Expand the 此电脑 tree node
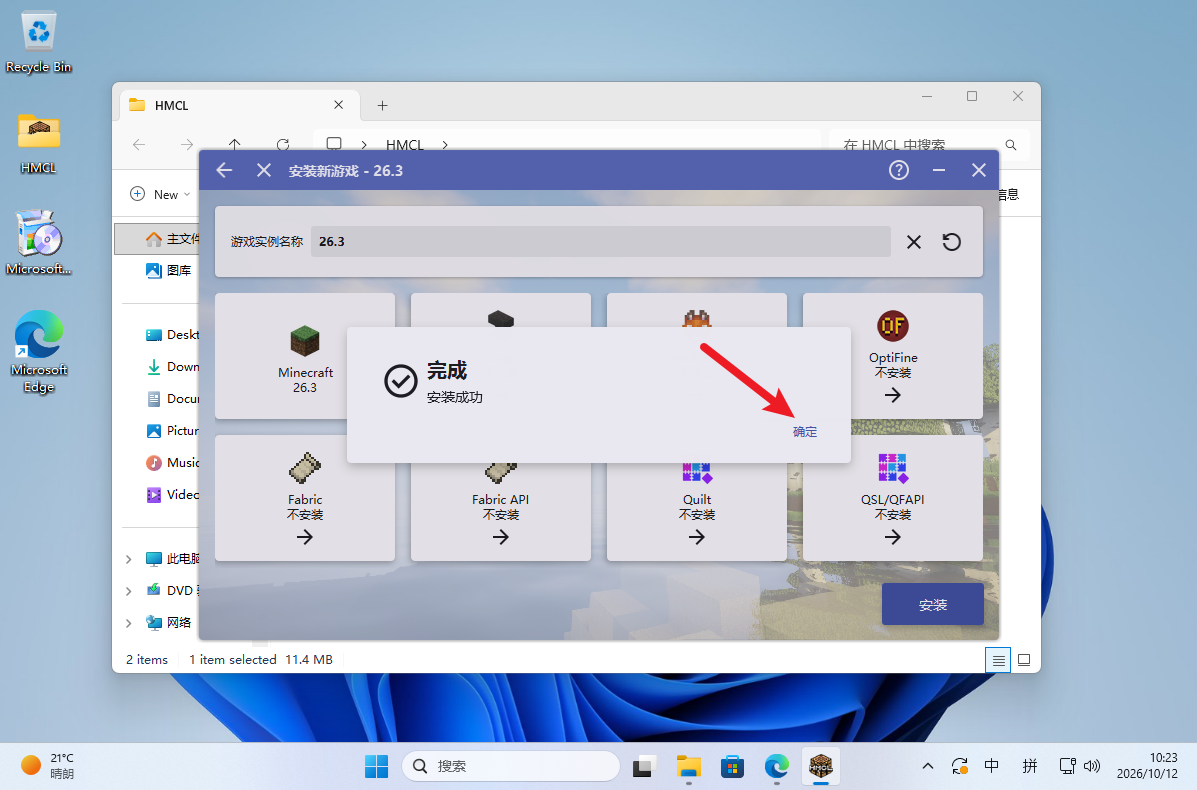The width and height of the screenshot is (1197, 790). (128, 559)
